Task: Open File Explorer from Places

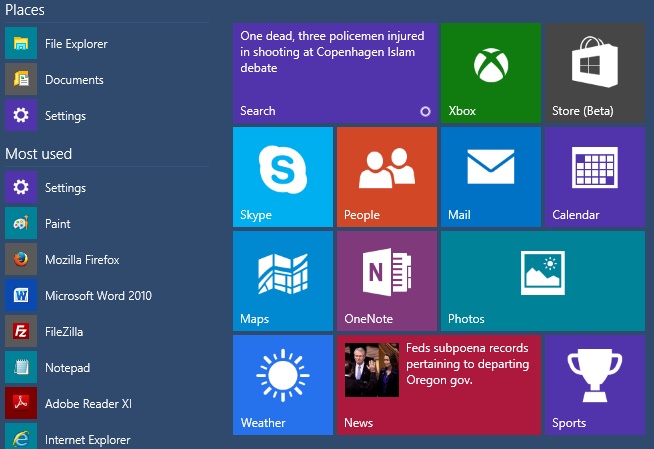Action: pyautogui.click(x=106, y=43)
